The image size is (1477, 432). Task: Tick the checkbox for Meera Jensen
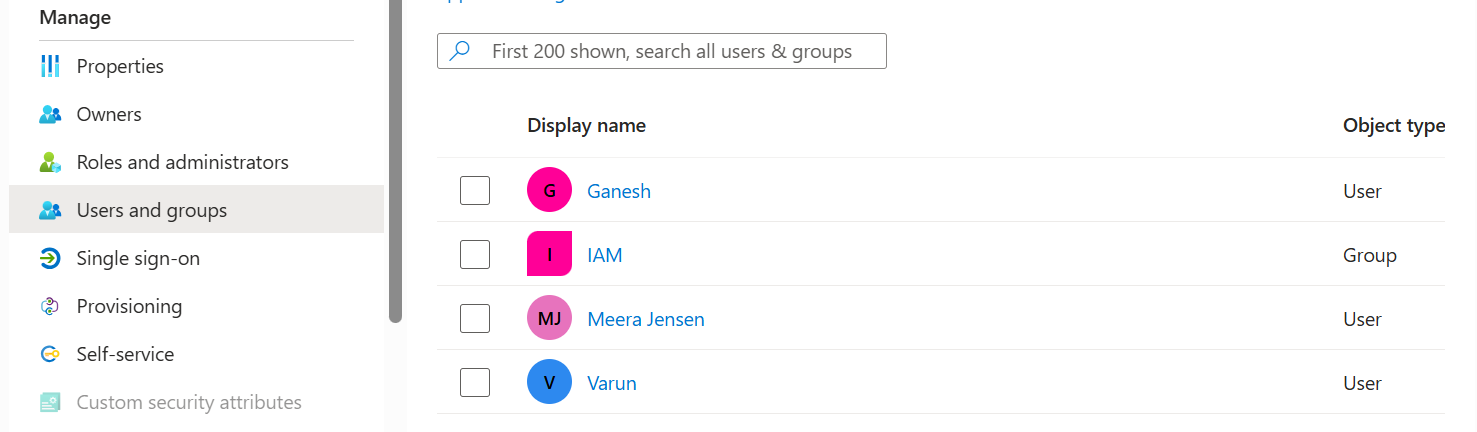[x=475, y=318]
